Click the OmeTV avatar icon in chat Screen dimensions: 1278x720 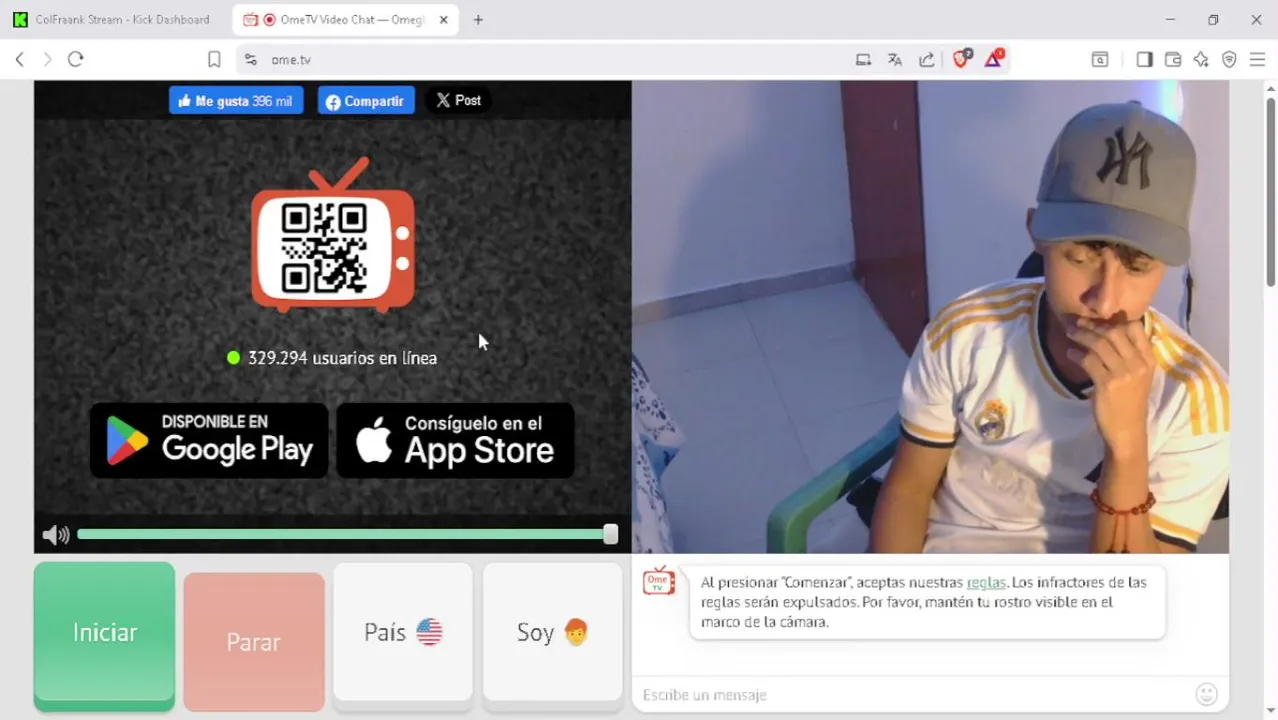pyautogui.click(x=659, y=581)
